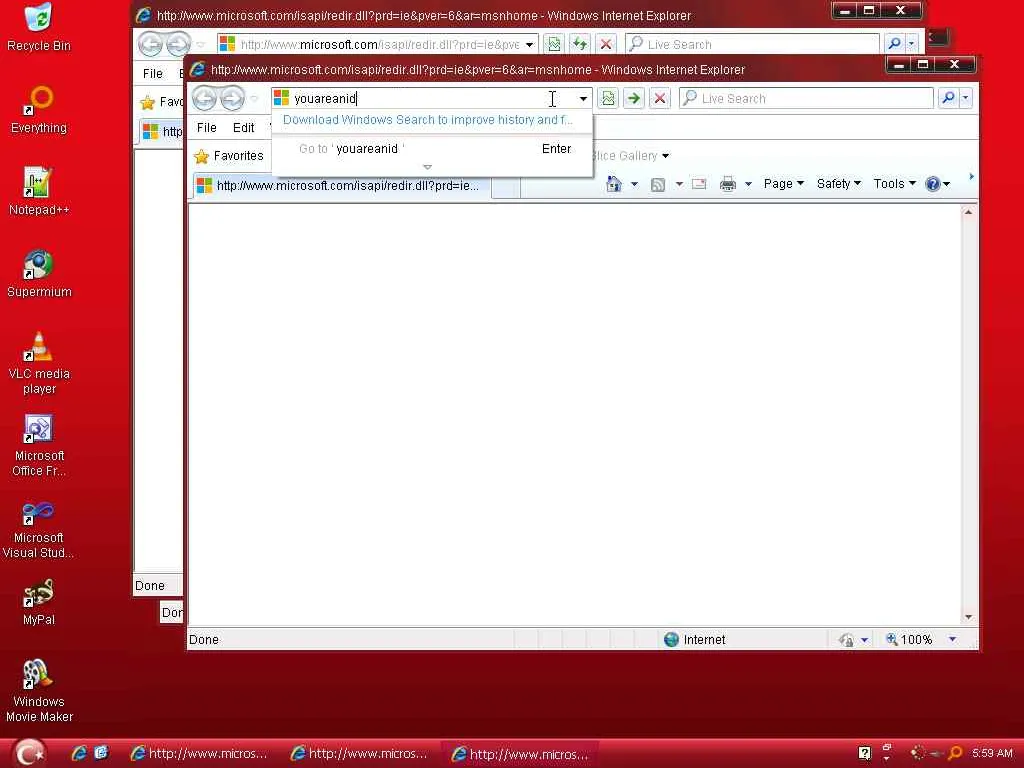Viewport: 1024px width, 768px height.
Task: Open Recycle Bin desktop icon
Action: [39, 27]
